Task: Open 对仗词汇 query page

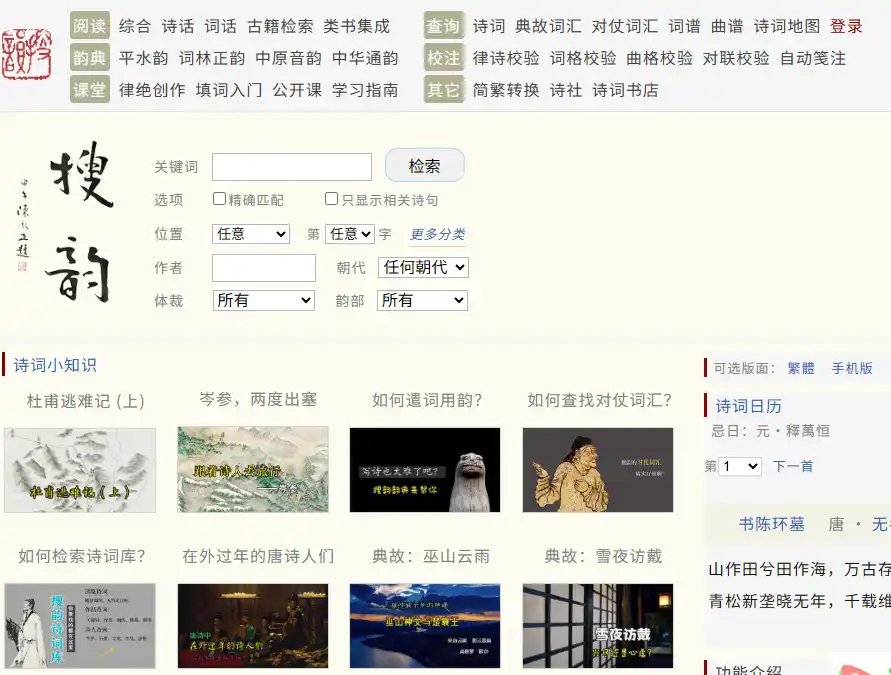Action: (625, 26)
